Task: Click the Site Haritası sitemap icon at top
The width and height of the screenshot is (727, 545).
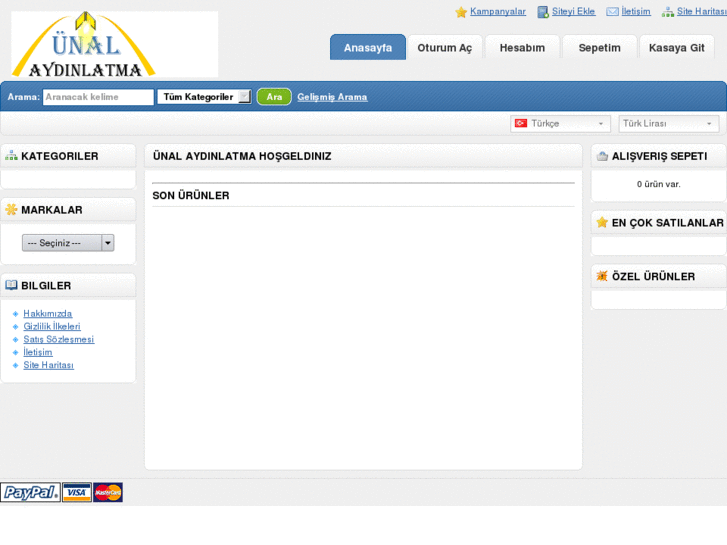Action: coord(668,12)
